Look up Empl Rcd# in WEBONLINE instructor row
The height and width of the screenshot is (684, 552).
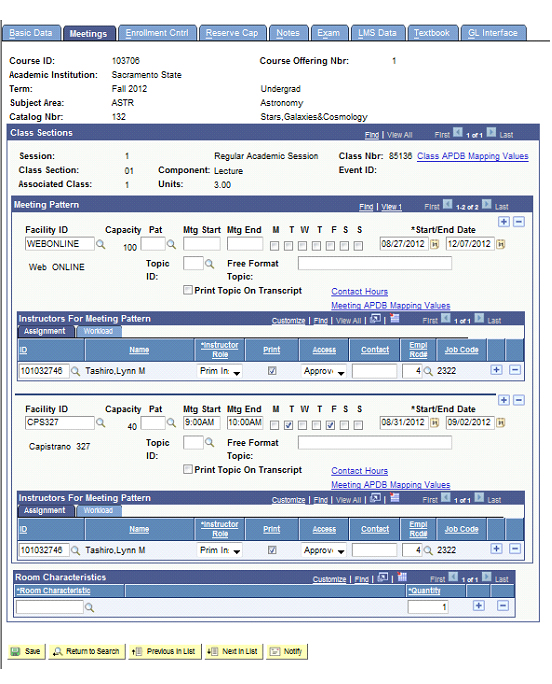(x=429, y=371)
